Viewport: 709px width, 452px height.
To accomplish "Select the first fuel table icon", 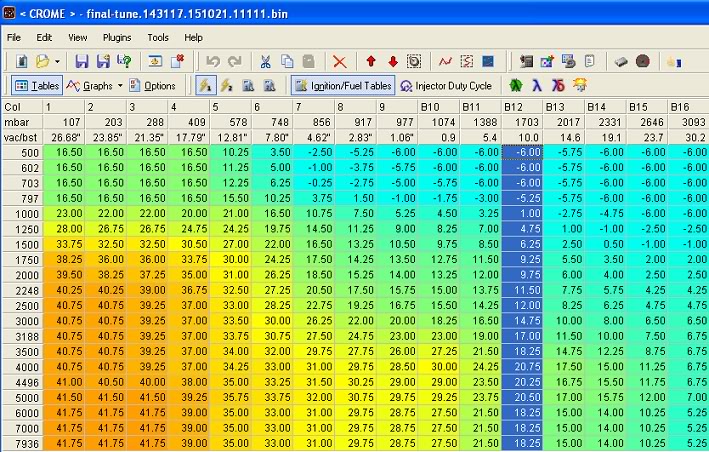I will 248,85.
